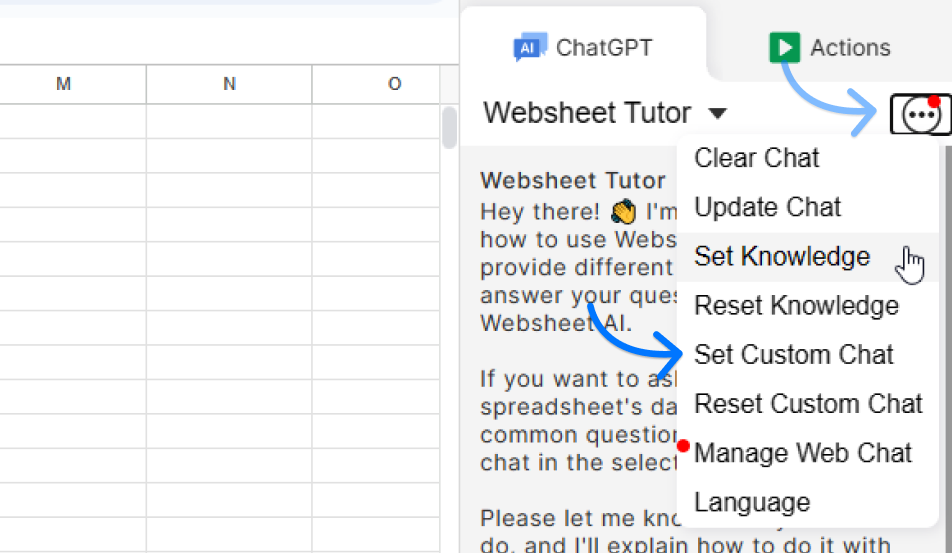Screen dimensions: 952x553
Task: Choose Update Chat menu option
Action: click(767, 207)
